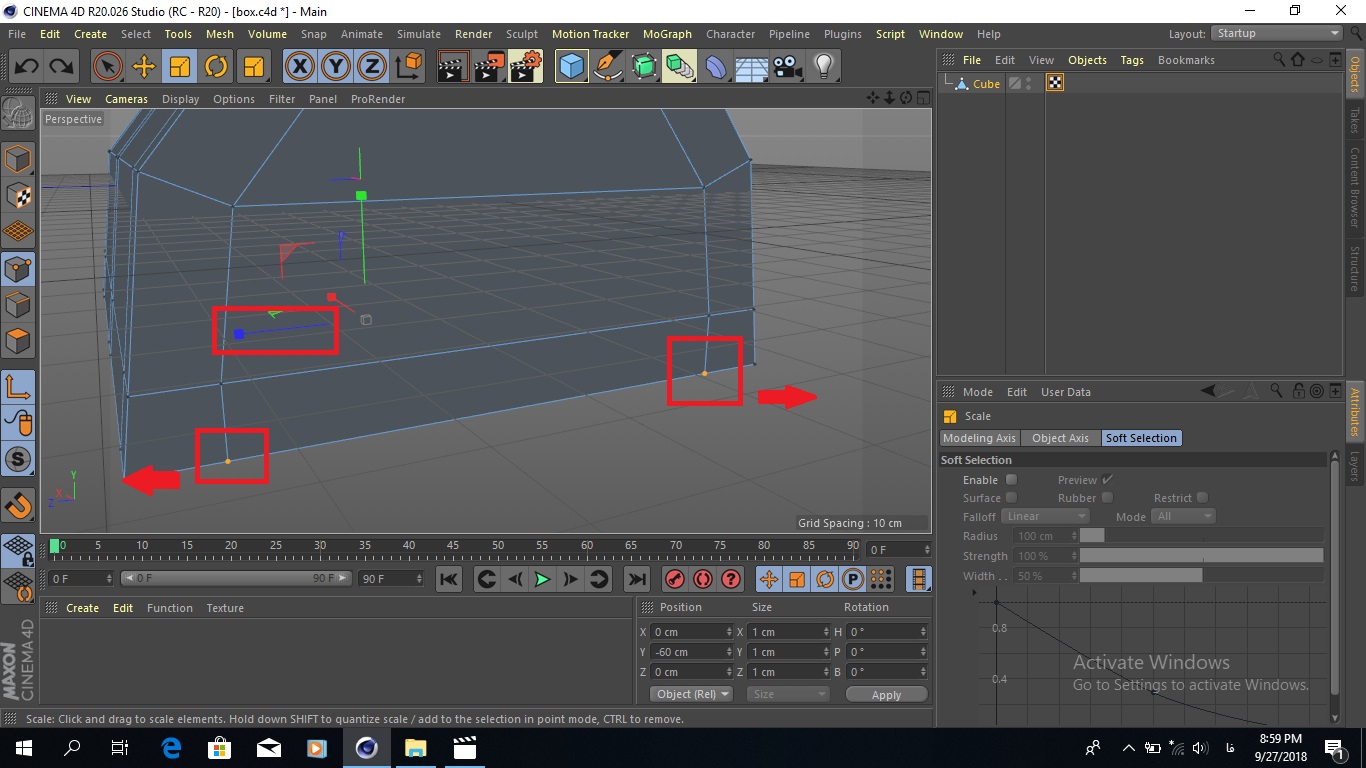The width and height of the screenshot is (1366, 768).
Task: Open File Explorer from Windows taskbar
Action: click(x=415, y=747)
